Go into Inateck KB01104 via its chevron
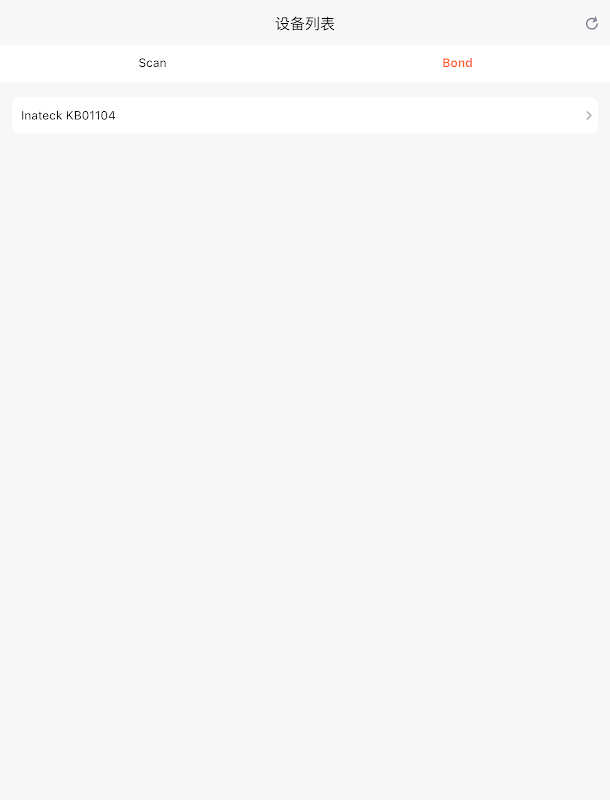 (x=589, y=115)
